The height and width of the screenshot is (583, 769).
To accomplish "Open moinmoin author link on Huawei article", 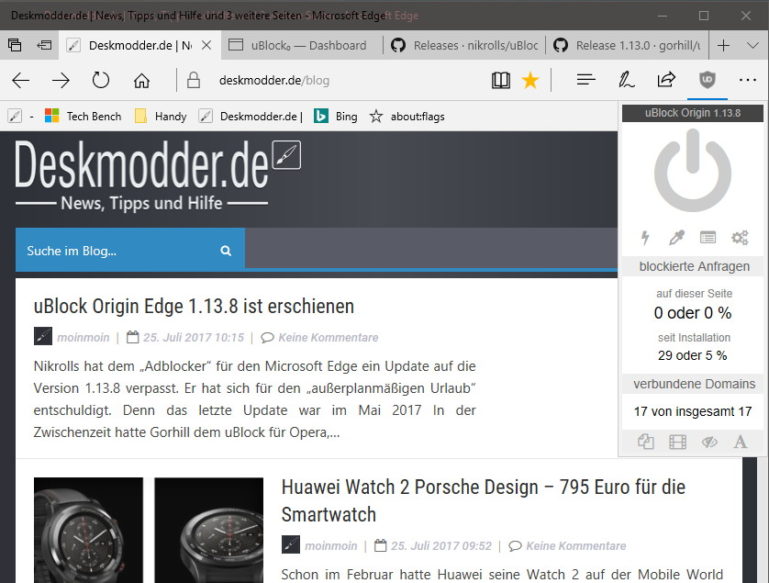I will point(331,546).
